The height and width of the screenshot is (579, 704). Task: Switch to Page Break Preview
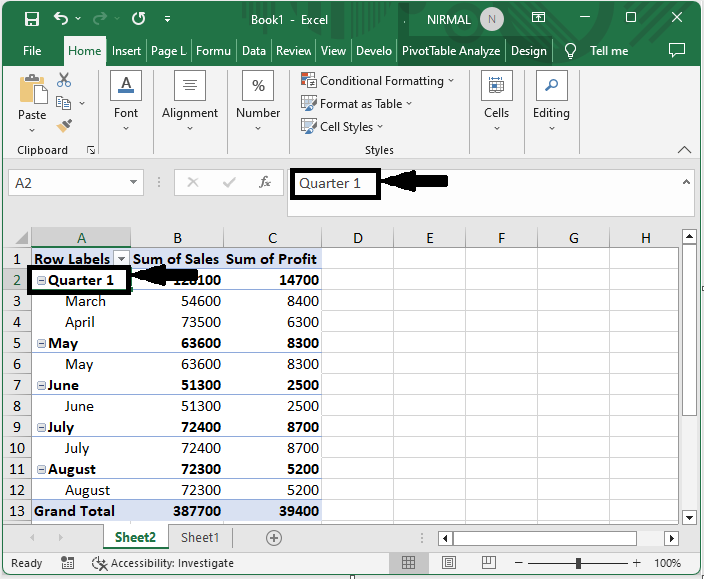click(488, 562)
